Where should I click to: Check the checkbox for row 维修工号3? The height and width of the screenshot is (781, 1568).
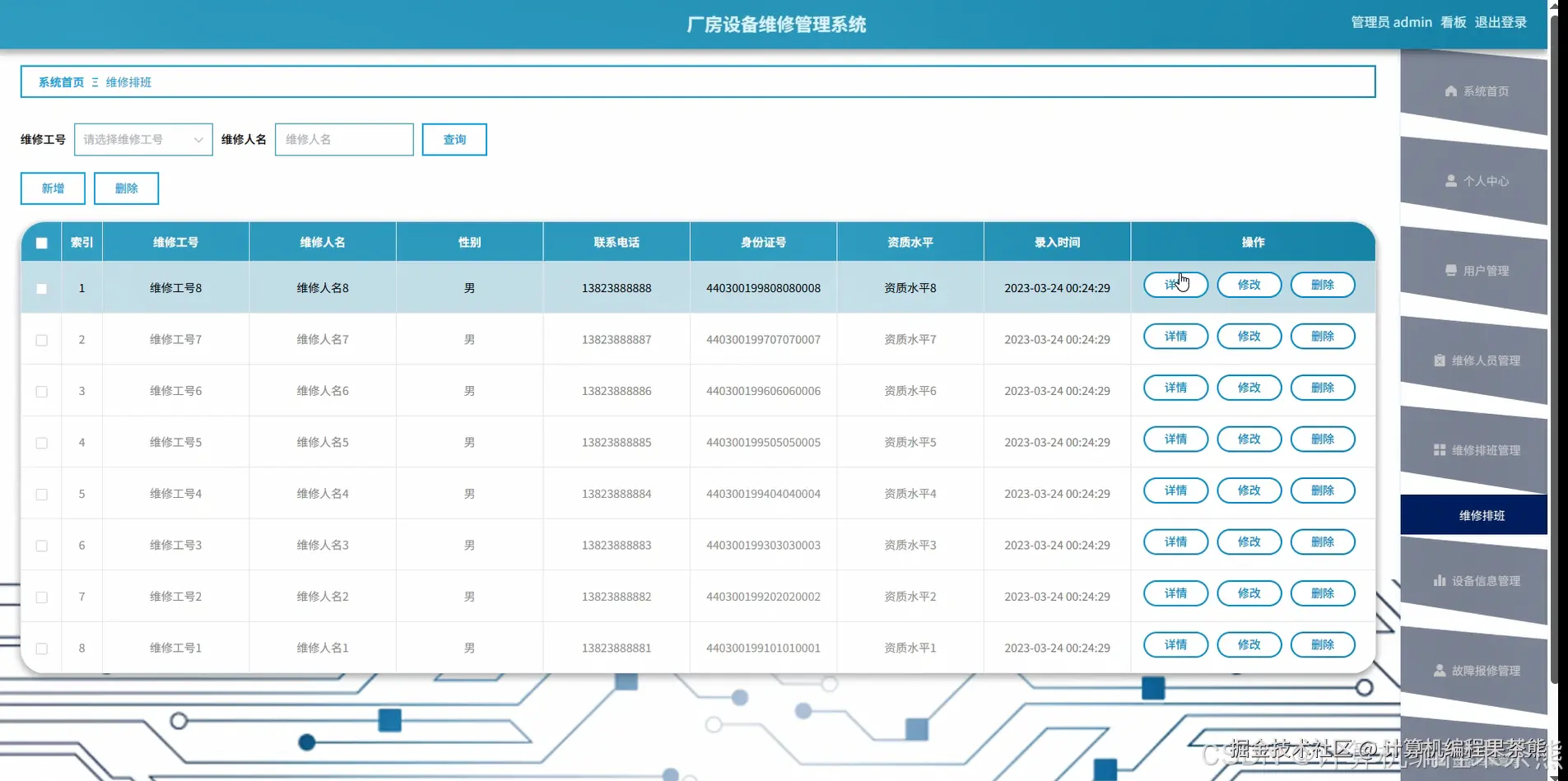click(x=42, y=546)
